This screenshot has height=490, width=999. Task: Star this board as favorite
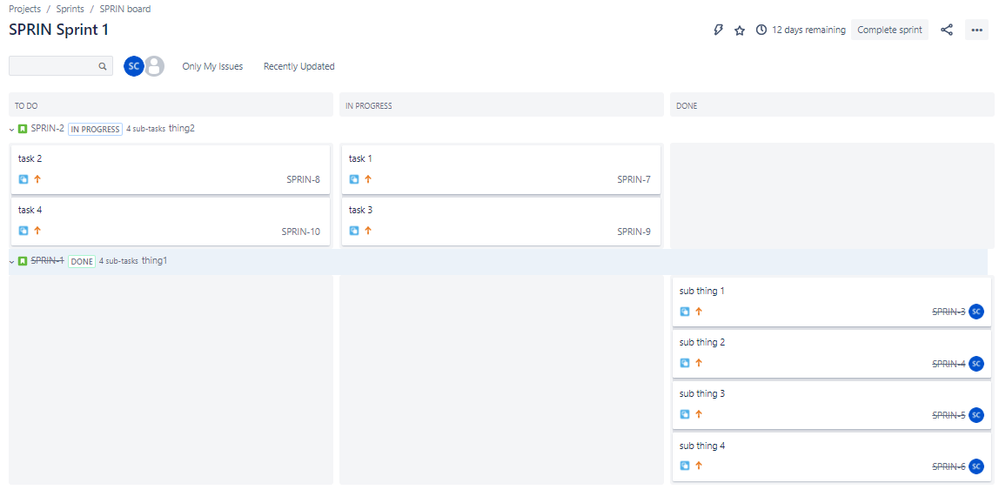click(x=739, y=30)
